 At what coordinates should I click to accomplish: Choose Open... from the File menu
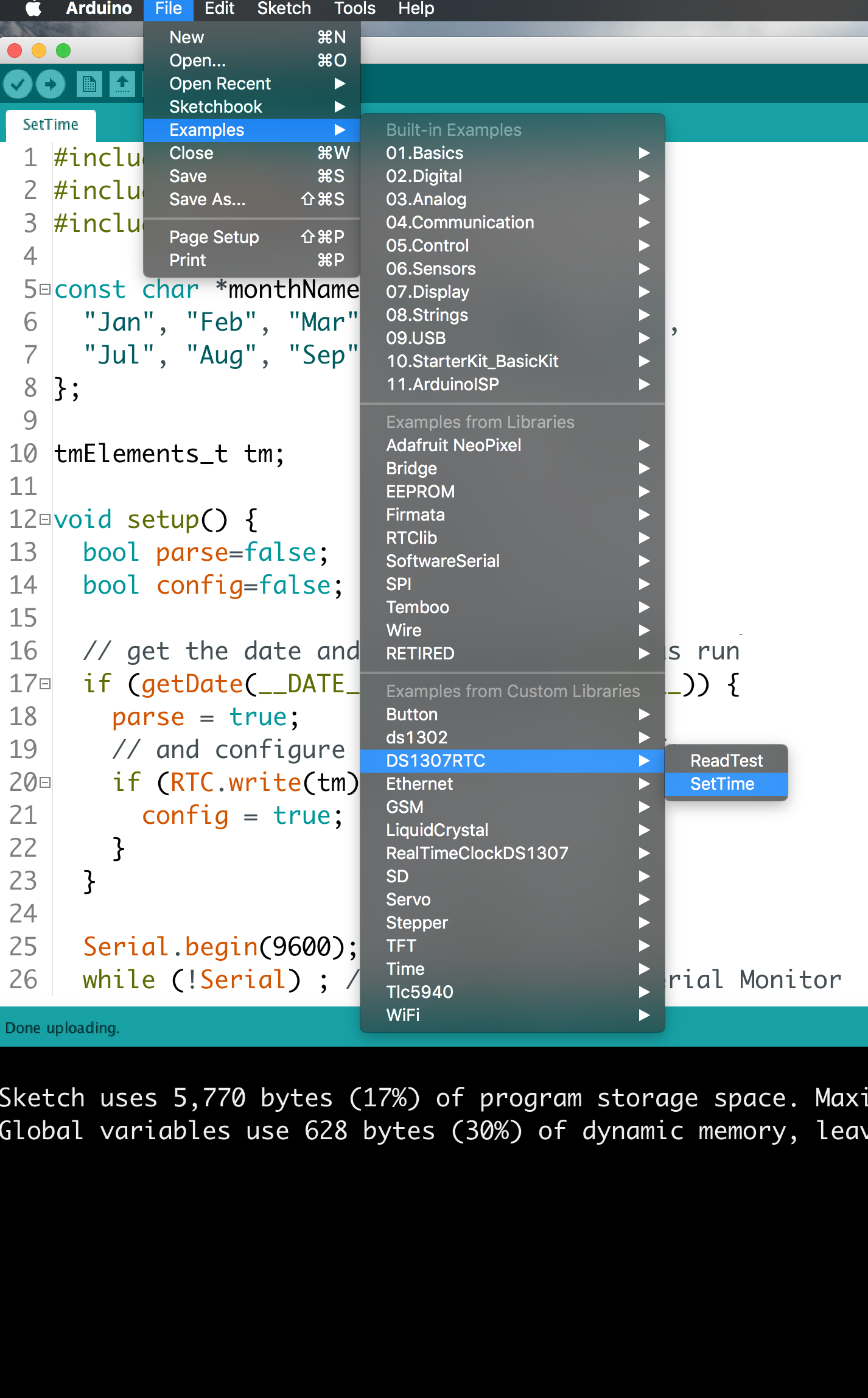click(252, 60)
